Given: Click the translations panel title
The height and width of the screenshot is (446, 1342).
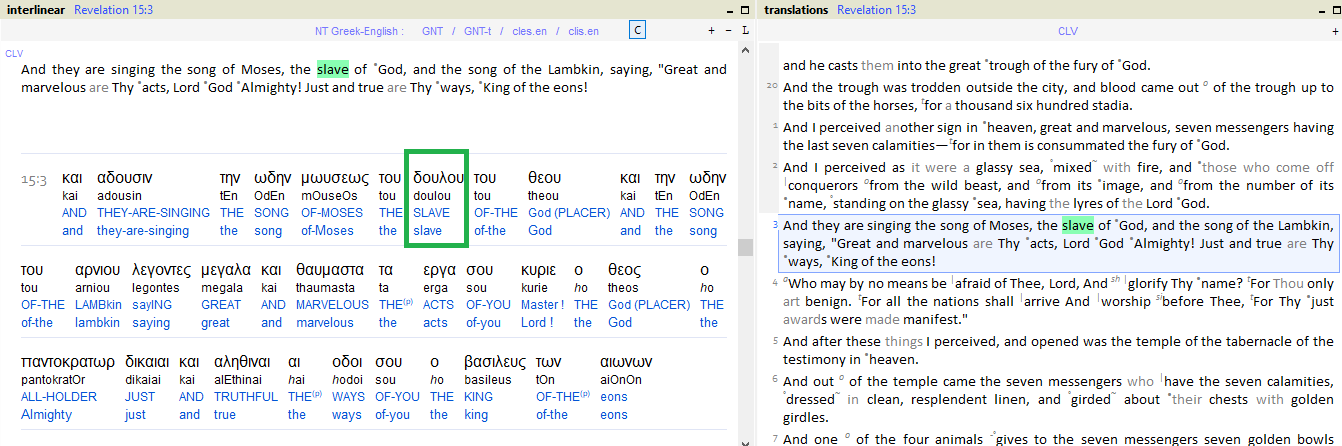Looking at the screenshot, I should (x=798, y=10).
